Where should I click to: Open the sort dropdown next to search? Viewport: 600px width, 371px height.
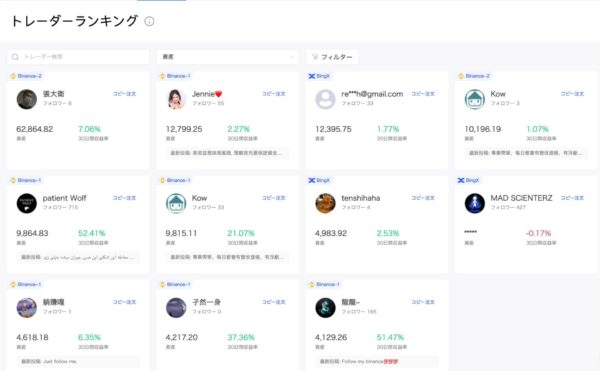(x=227, y=57)
